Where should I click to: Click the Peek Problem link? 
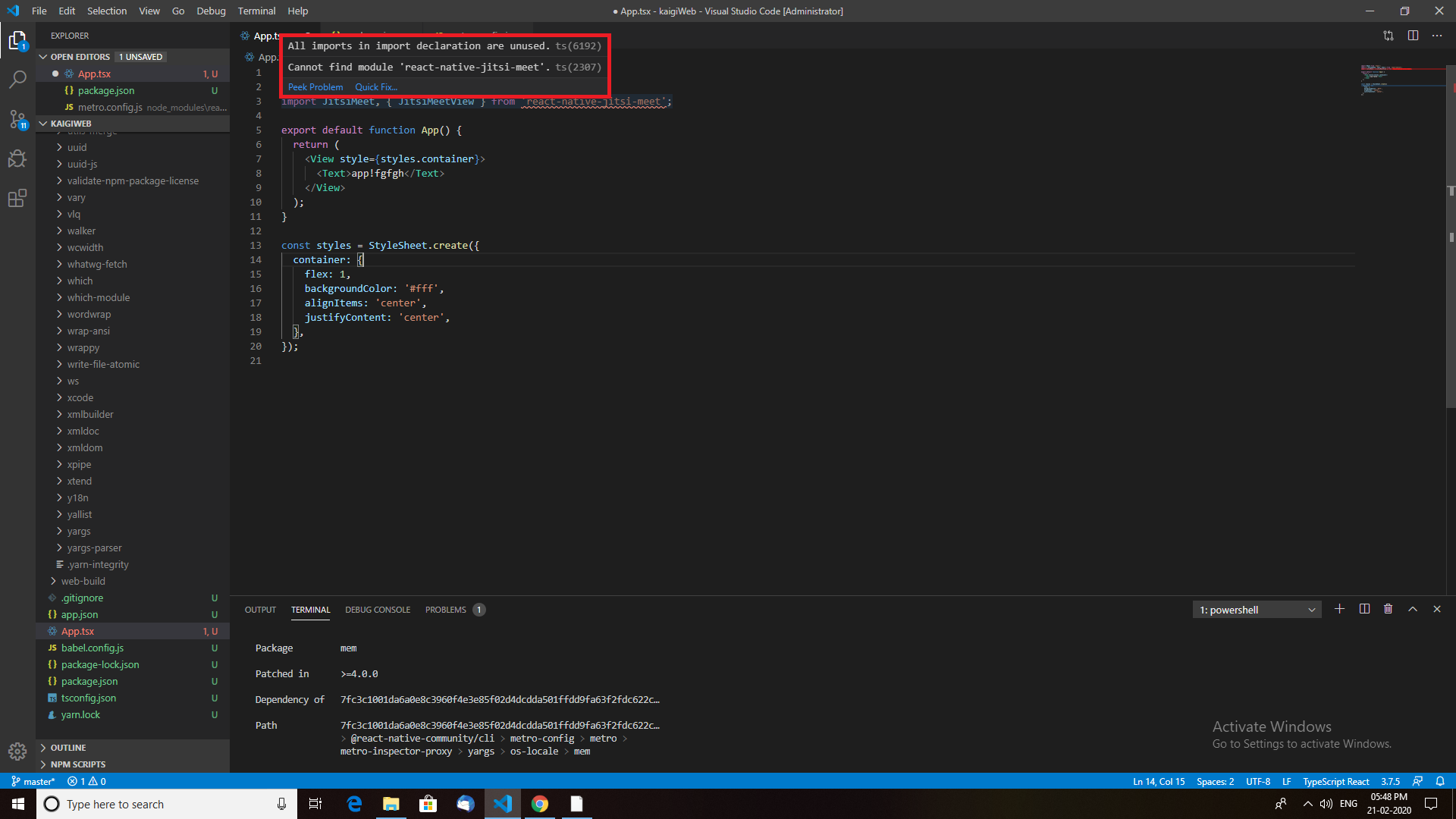(315, 87)
